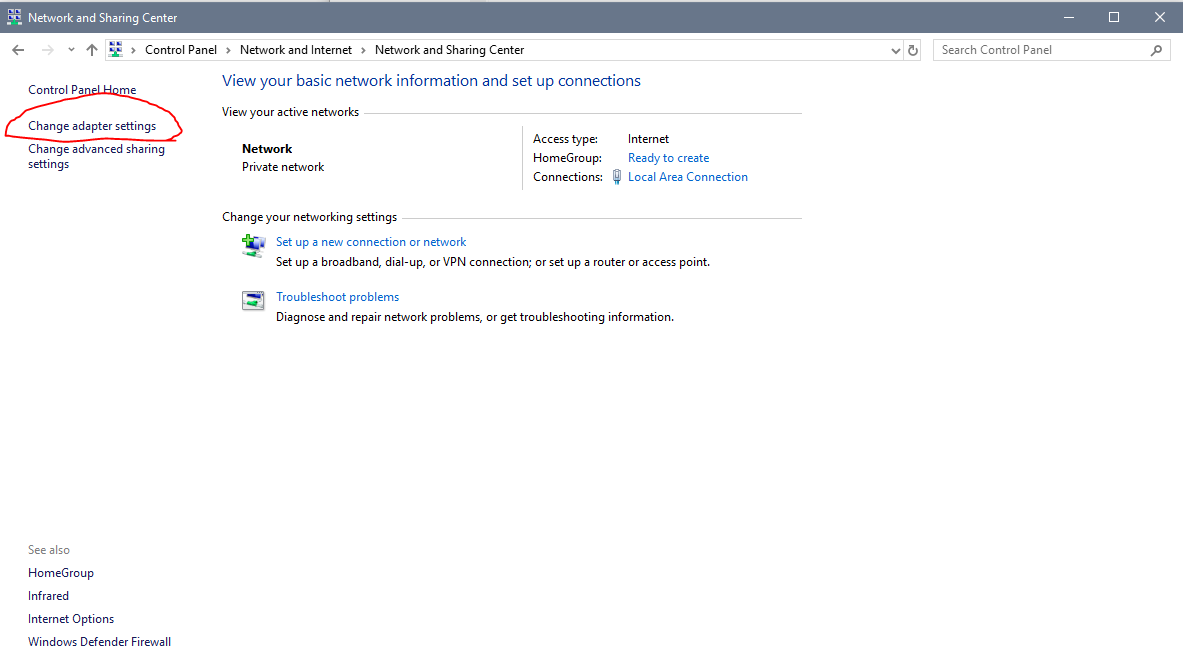Open the Local Area Connection link

688,177
